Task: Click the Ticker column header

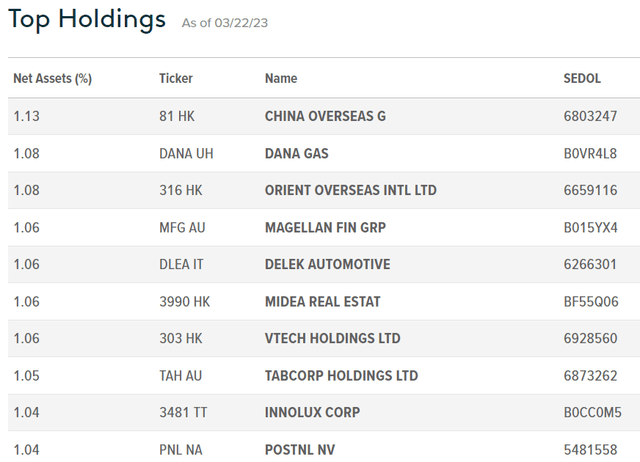Action: [x=176, y=78]
